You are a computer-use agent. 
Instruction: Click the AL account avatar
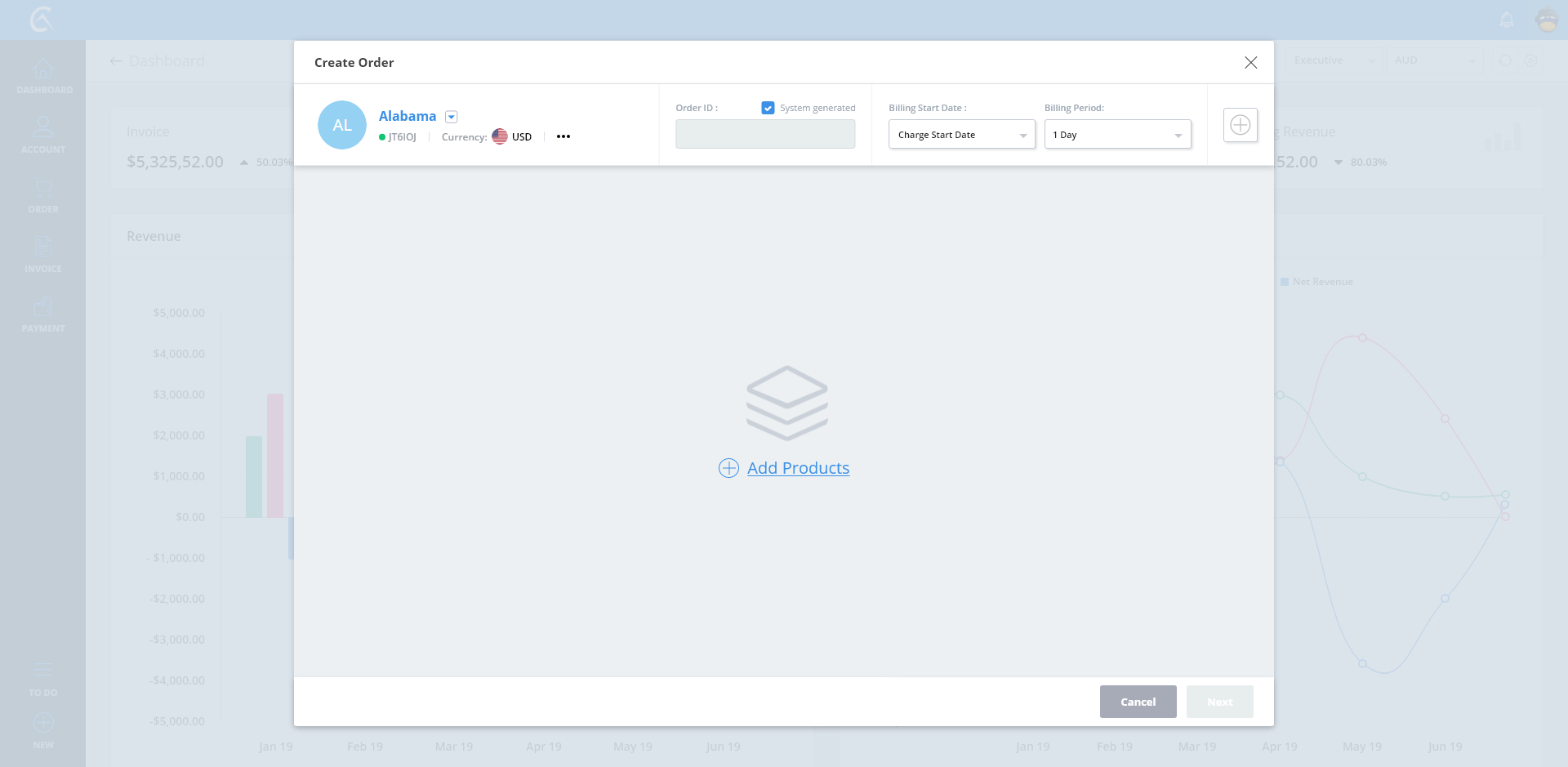coord(342,125)
